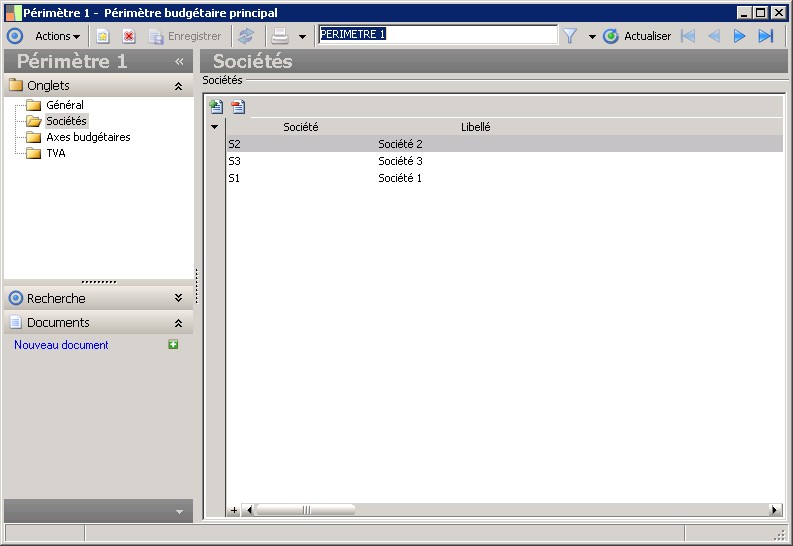The height and width of the screenshot is (546, 793).
Task: Click the green plus add document icon
Action: pyautogui.click(x=173, y=344)
